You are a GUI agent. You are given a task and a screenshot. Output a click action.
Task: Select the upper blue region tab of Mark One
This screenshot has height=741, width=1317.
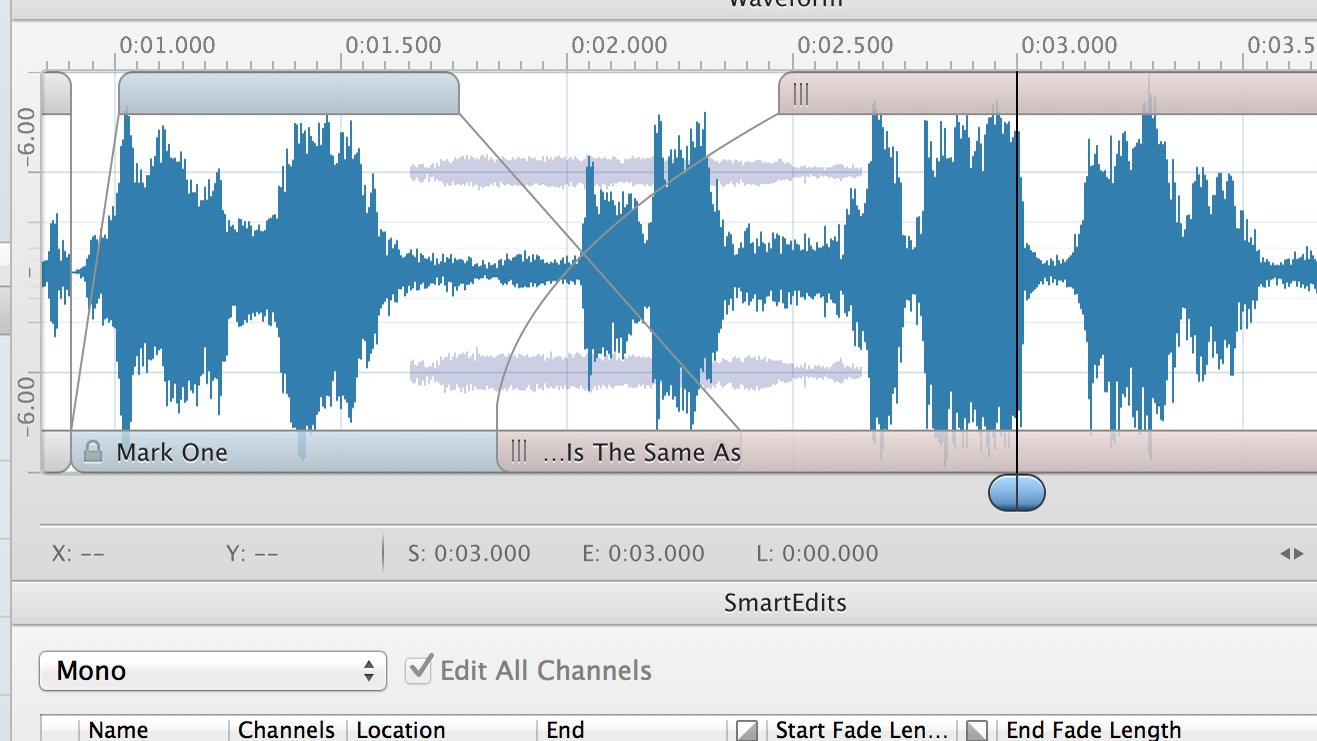click(289, 93)
